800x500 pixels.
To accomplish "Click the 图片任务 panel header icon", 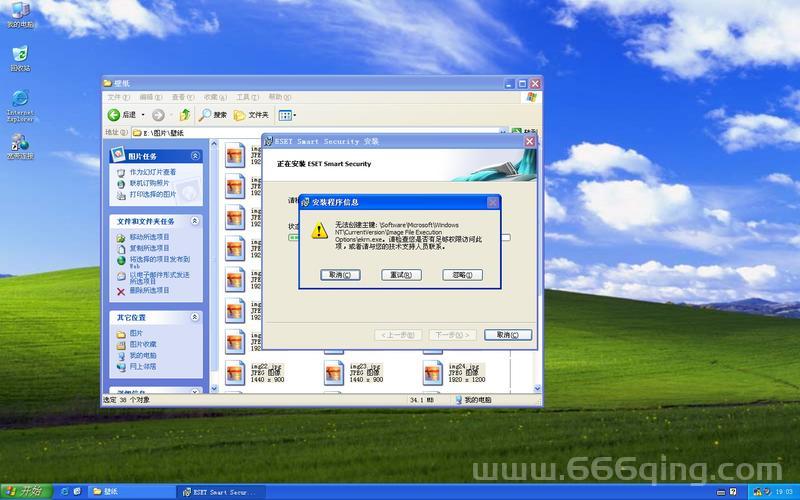I will (118, 153).
